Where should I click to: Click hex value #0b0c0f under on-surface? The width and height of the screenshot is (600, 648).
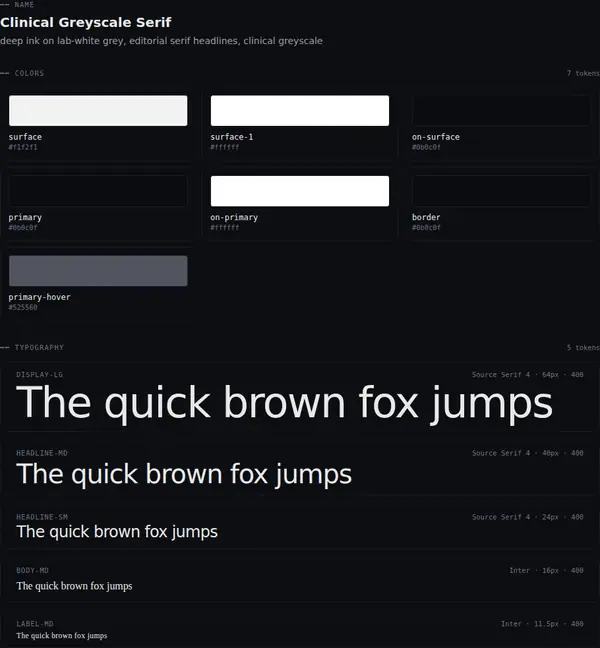[426, 147]
